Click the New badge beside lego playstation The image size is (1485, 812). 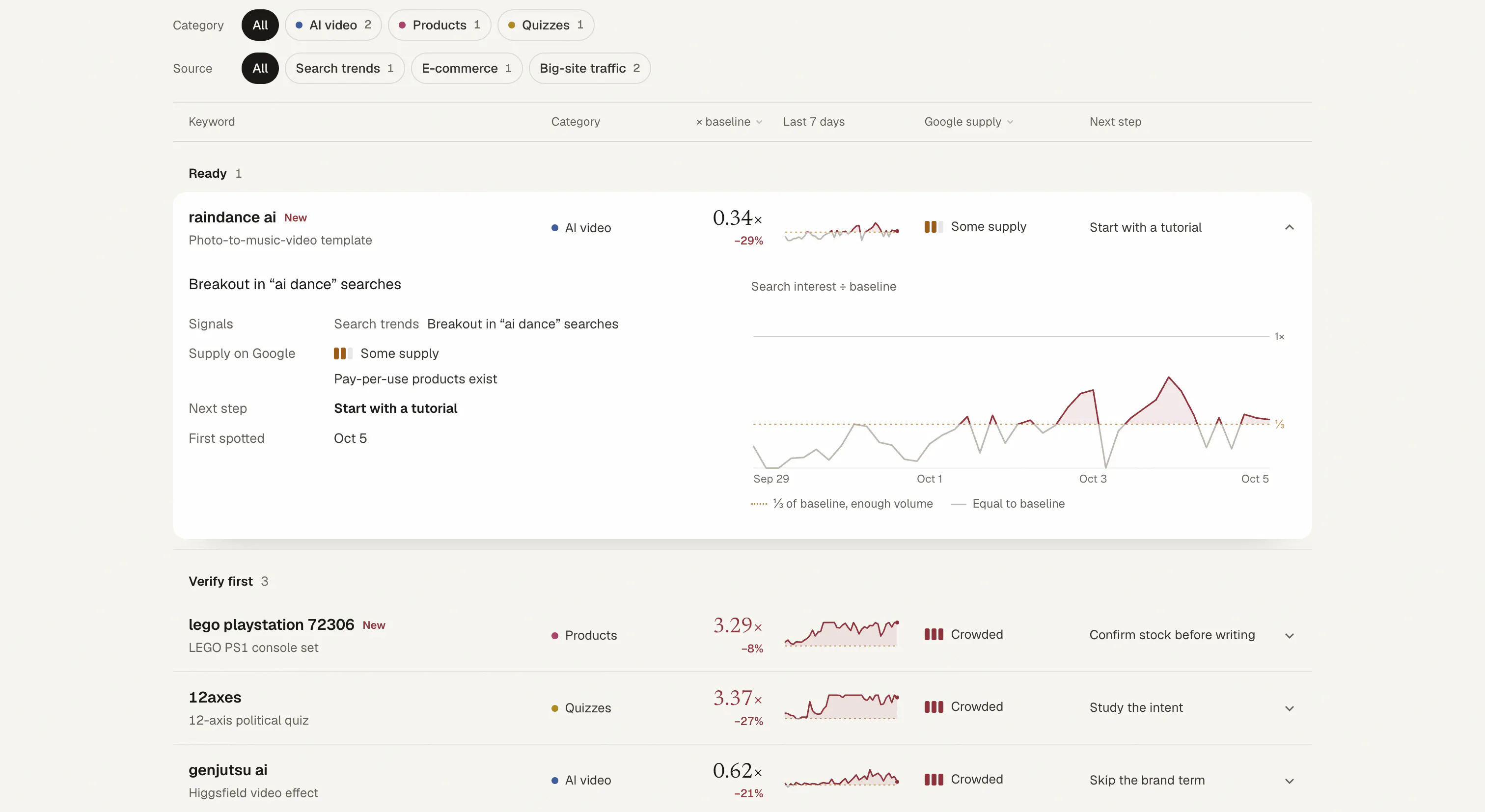click(374, 625)
